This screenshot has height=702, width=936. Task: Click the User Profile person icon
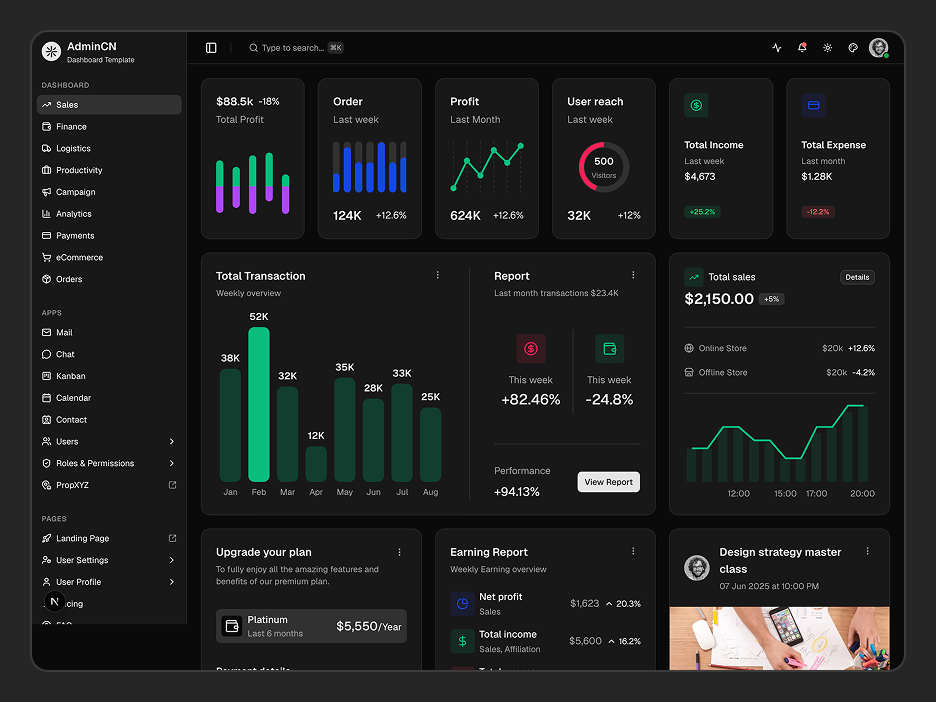47,582
